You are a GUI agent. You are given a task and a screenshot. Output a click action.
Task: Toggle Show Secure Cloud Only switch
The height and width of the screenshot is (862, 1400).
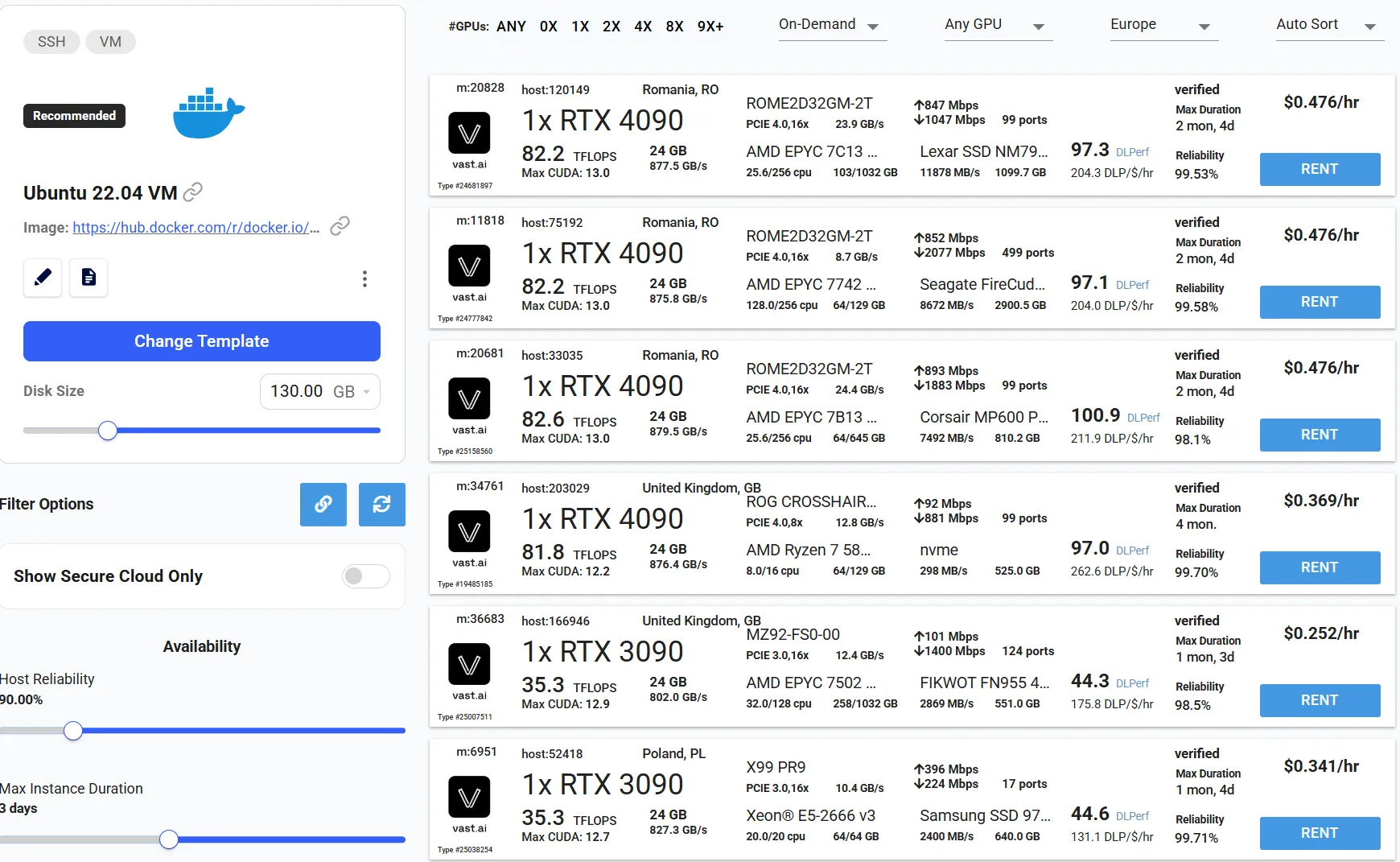pos(366,576)
